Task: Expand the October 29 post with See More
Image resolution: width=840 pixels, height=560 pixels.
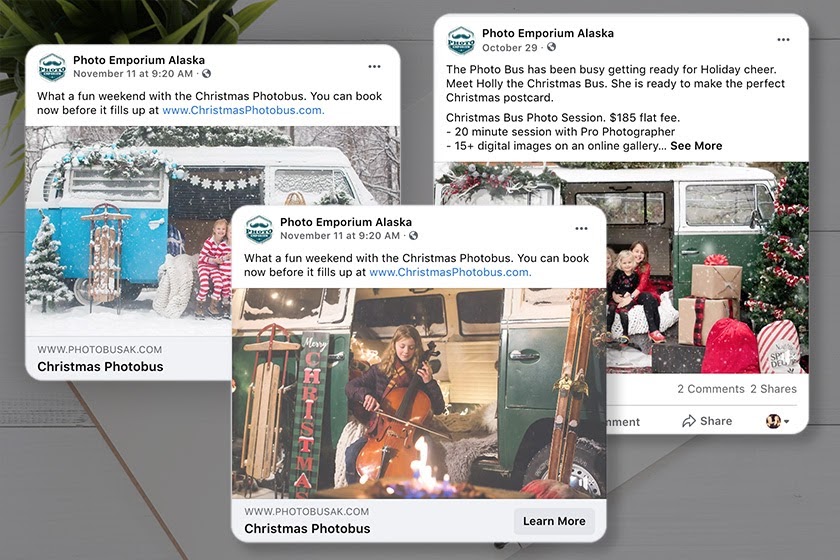Action: click(696, 146)
